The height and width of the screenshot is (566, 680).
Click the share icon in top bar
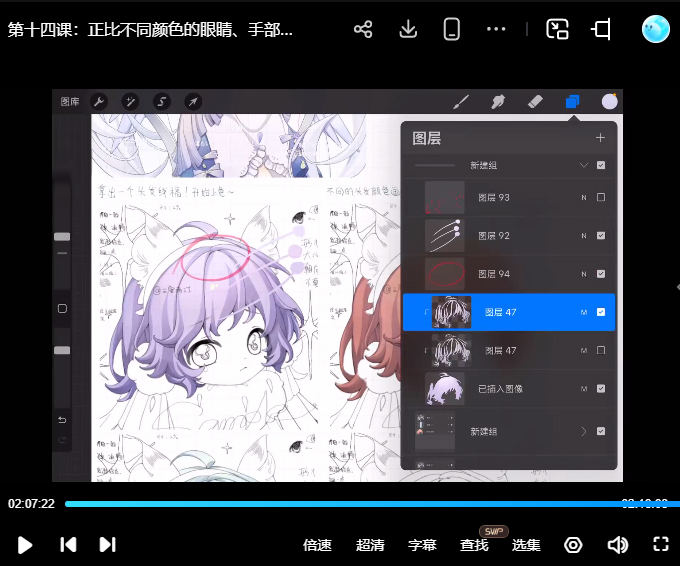363,29
